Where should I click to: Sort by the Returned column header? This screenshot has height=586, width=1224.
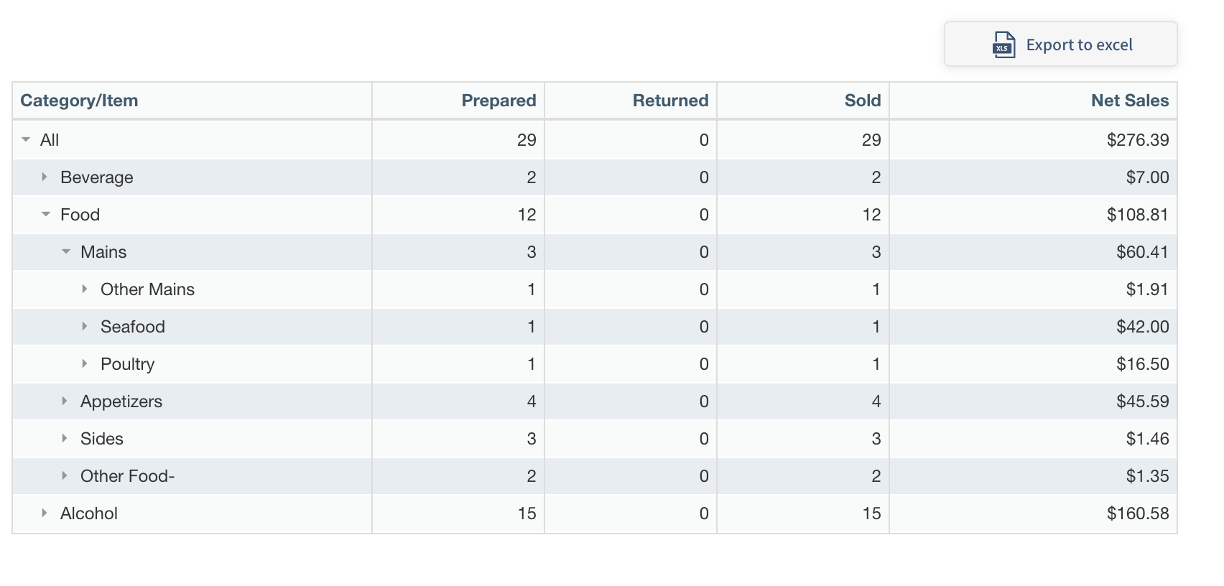point(670,101)
